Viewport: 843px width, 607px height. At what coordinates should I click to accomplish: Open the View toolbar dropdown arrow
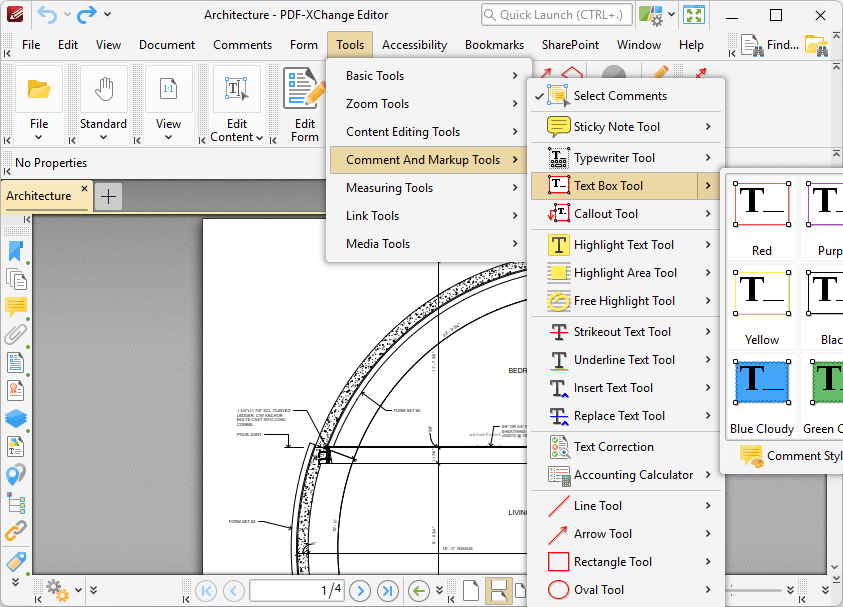(168, 138)
